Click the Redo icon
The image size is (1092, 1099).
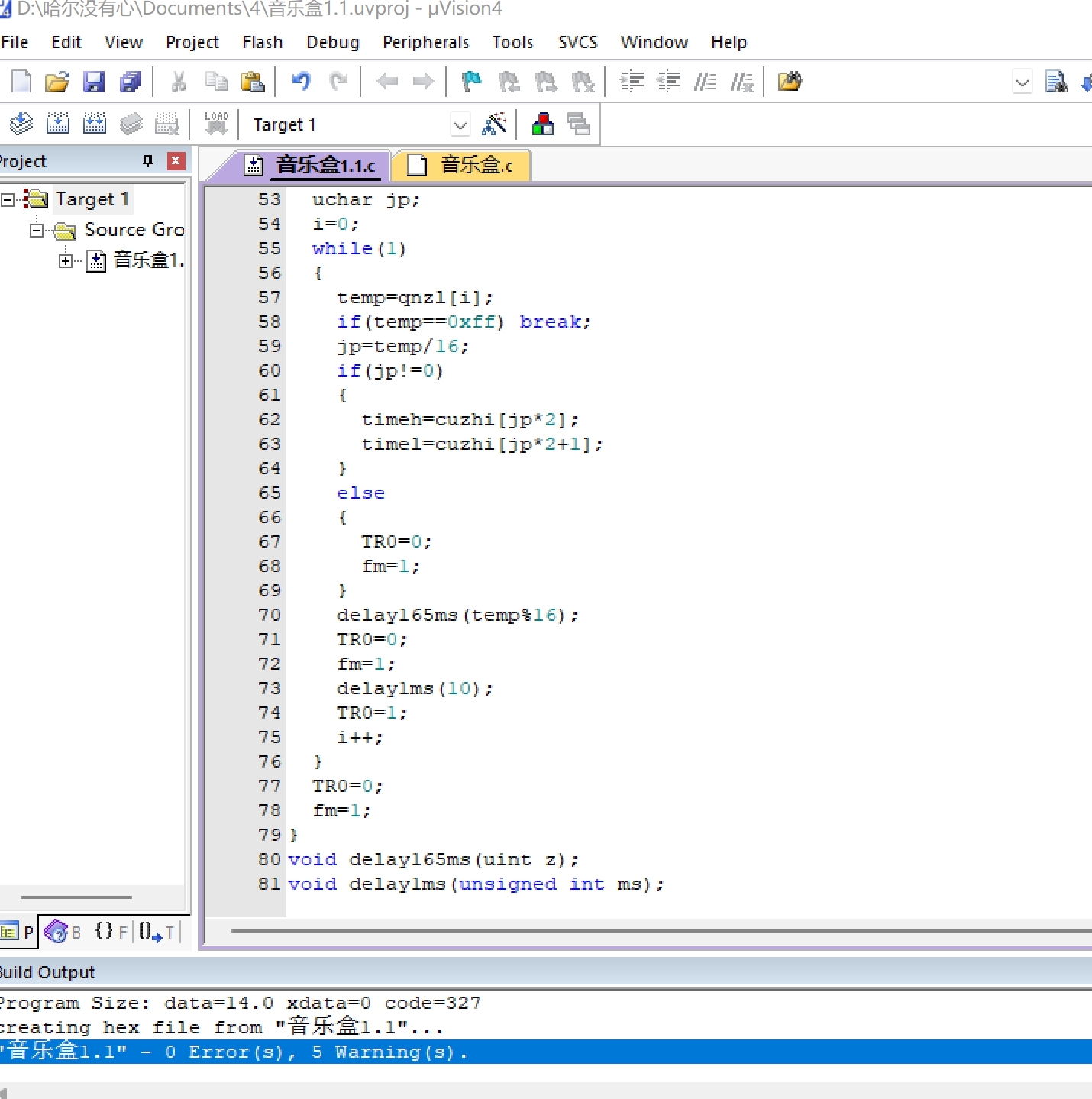coord(338,81)
